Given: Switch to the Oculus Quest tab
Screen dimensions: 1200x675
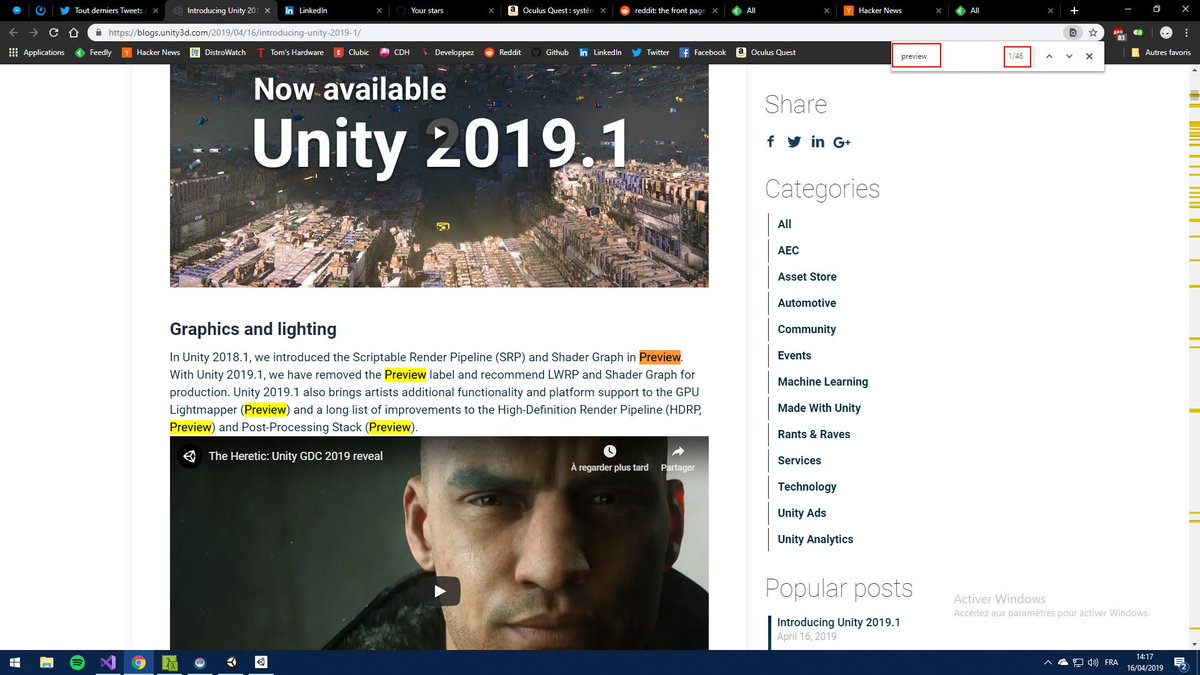Looking at the screenshot, I should [554, 10].
